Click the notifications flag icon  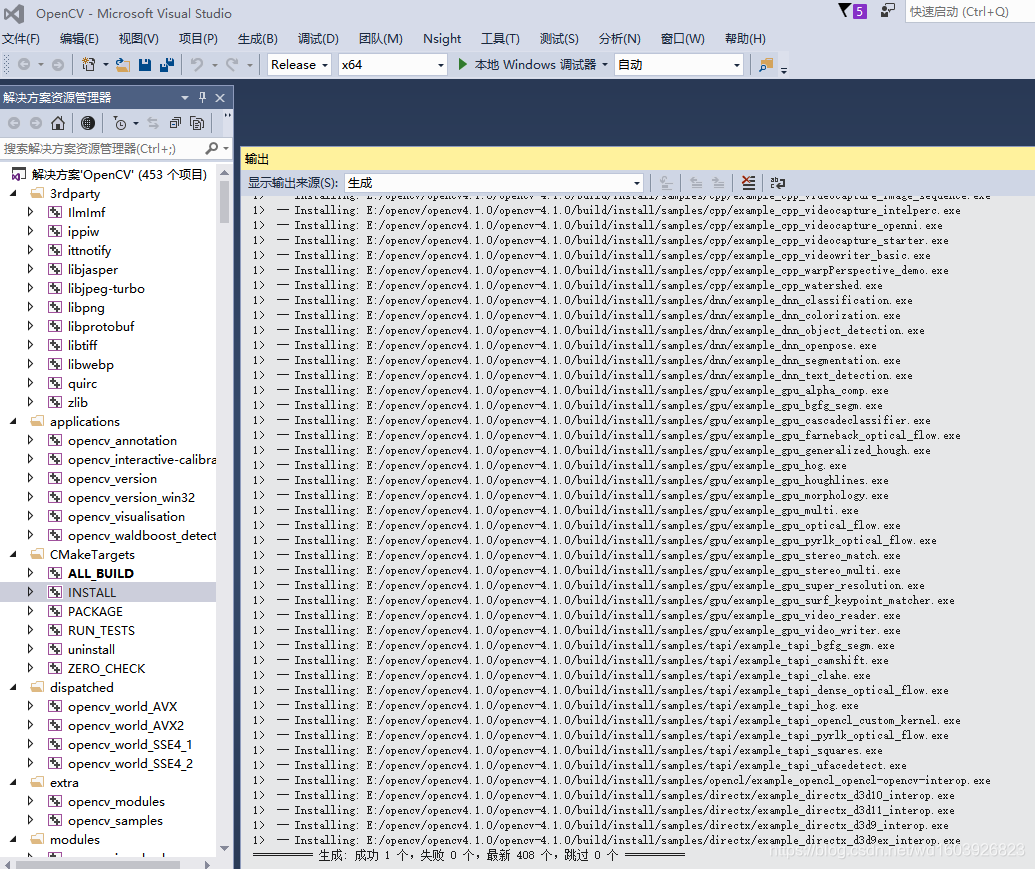tap(844, 11)
